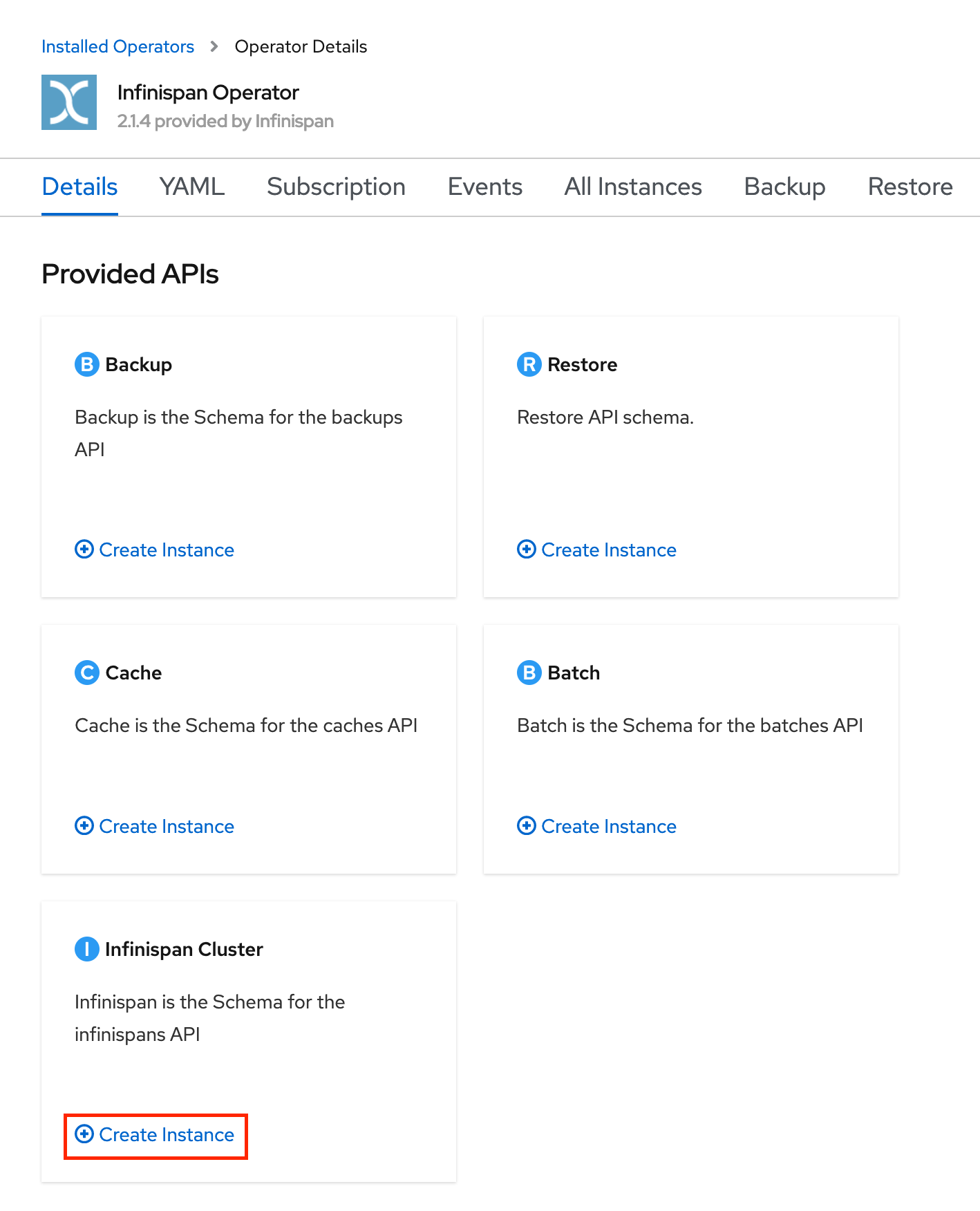Click the C badge icon beside Cache
This screenshot has height=1211, width=980.
pyautogui.click(x=87, y=673)
